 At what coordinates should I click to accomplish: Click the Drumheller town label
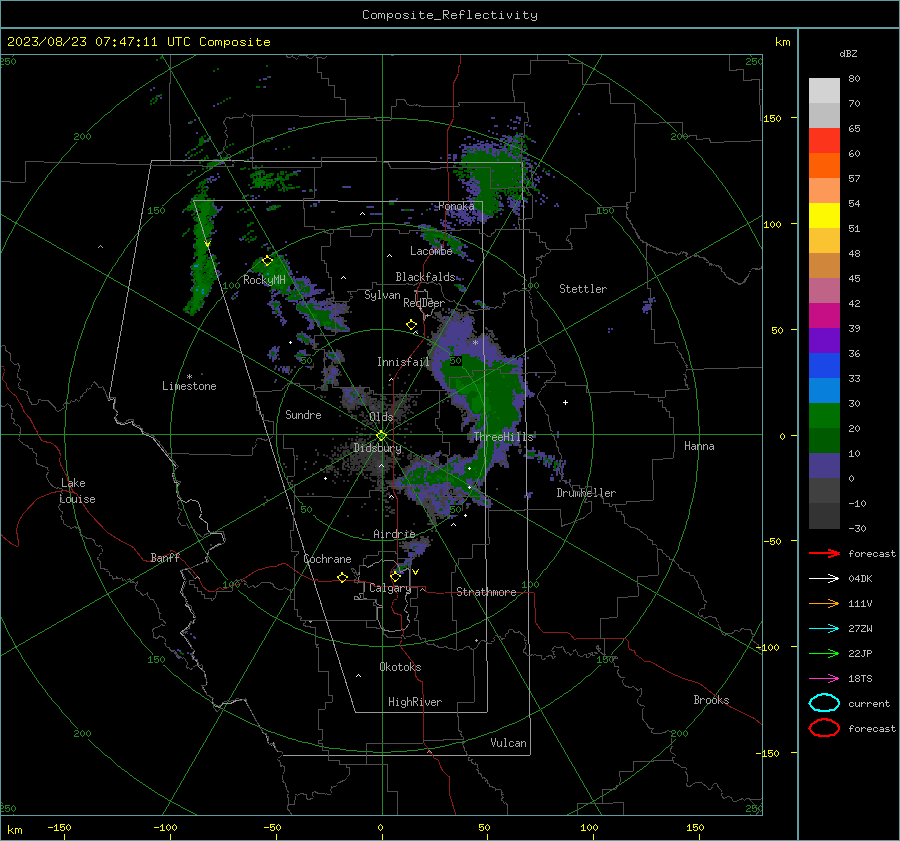point(586,493)
